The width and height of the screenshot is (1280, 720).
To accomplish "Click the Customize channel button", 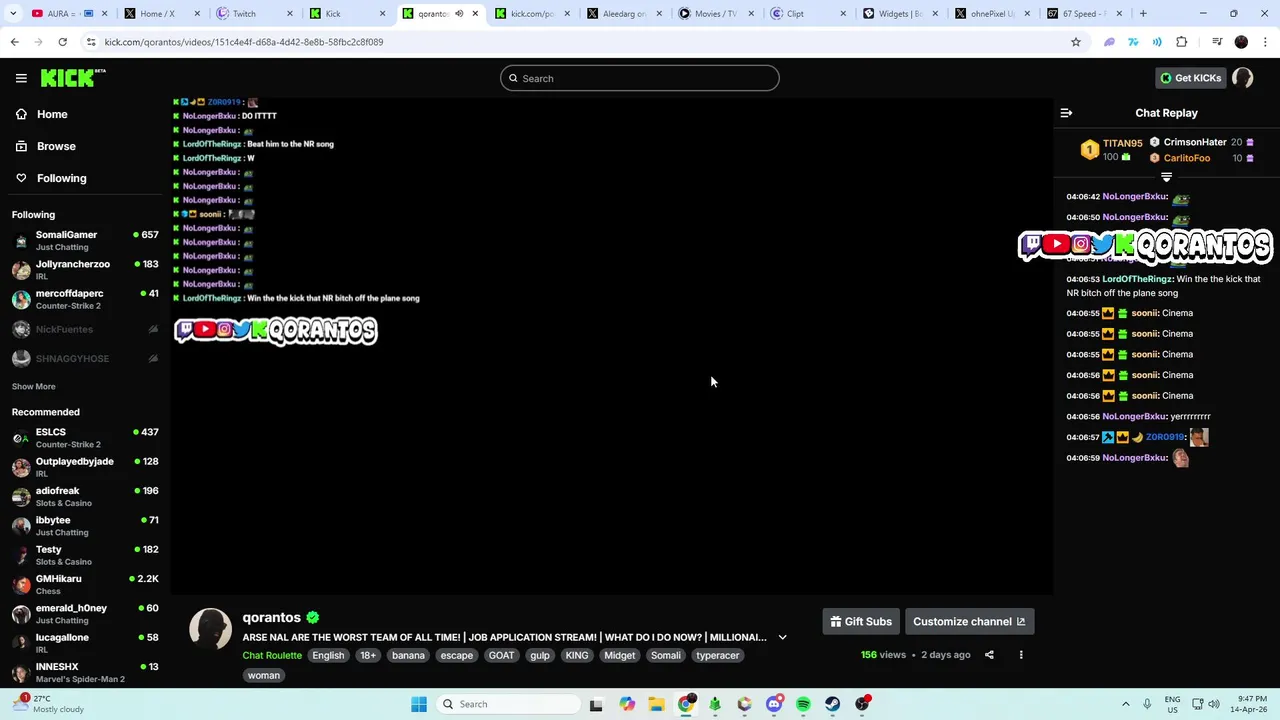I will point(969,622).
